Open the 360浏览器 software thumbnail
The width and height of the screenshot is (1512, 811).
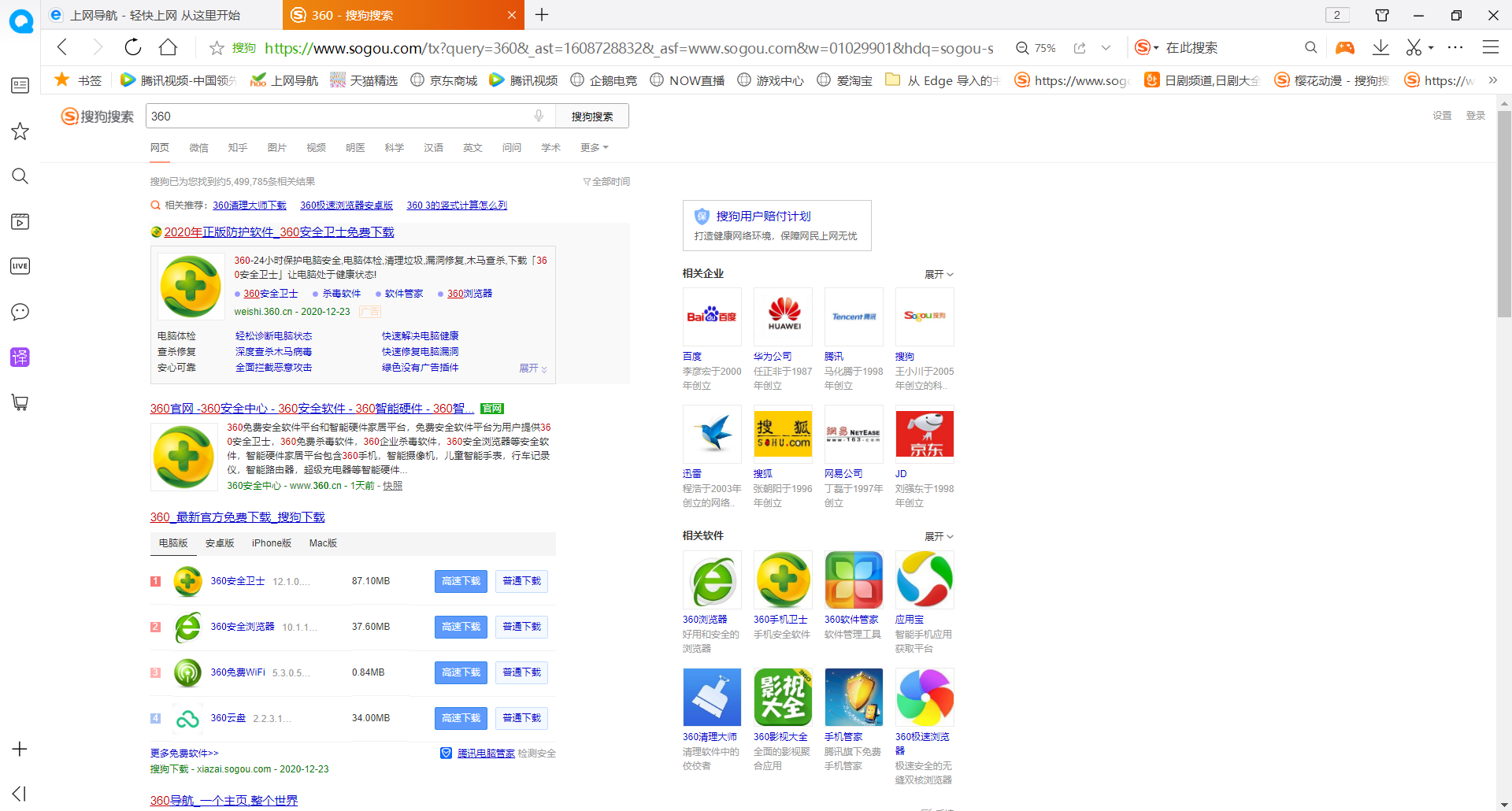712,580
